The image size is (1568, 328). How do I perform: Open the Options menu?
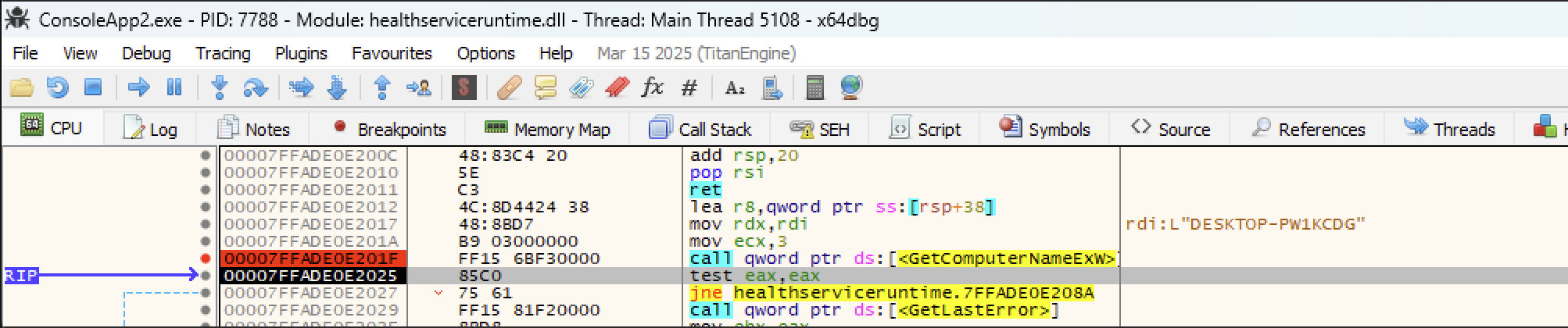point(485,53)
